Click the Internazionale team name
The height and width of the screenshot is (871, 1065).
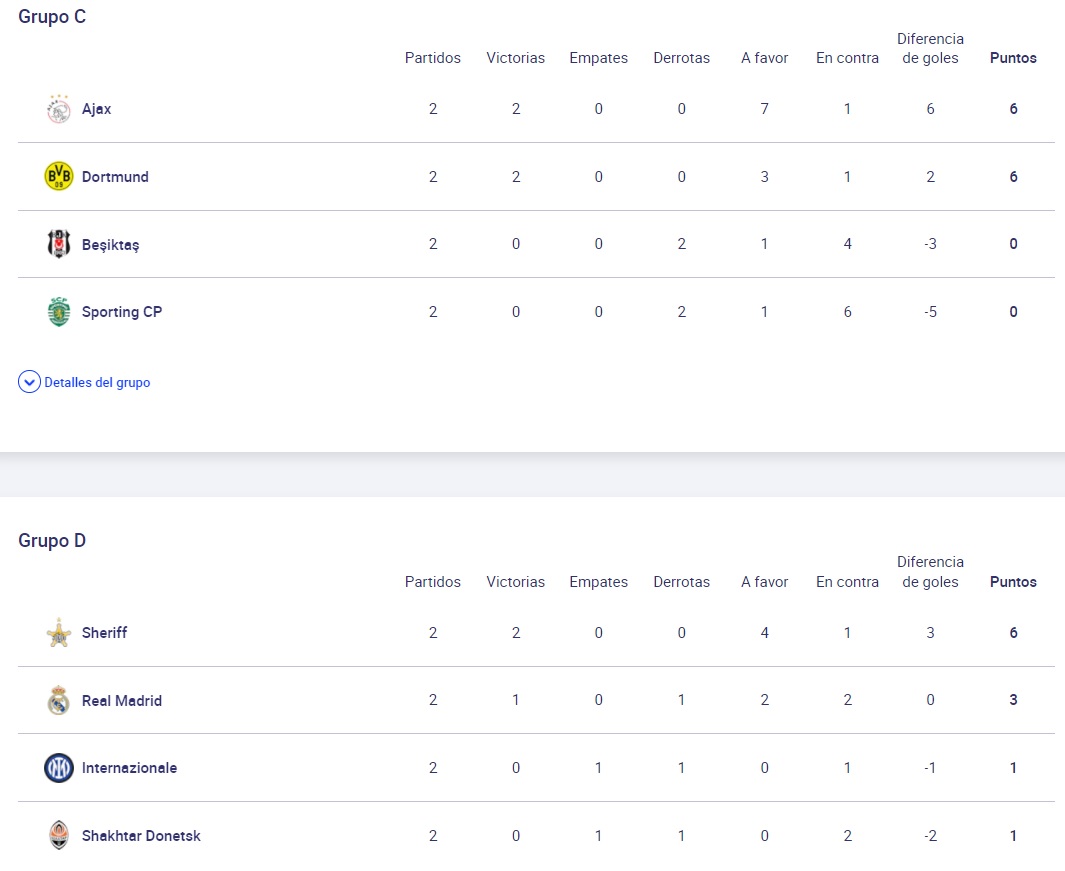129,768
